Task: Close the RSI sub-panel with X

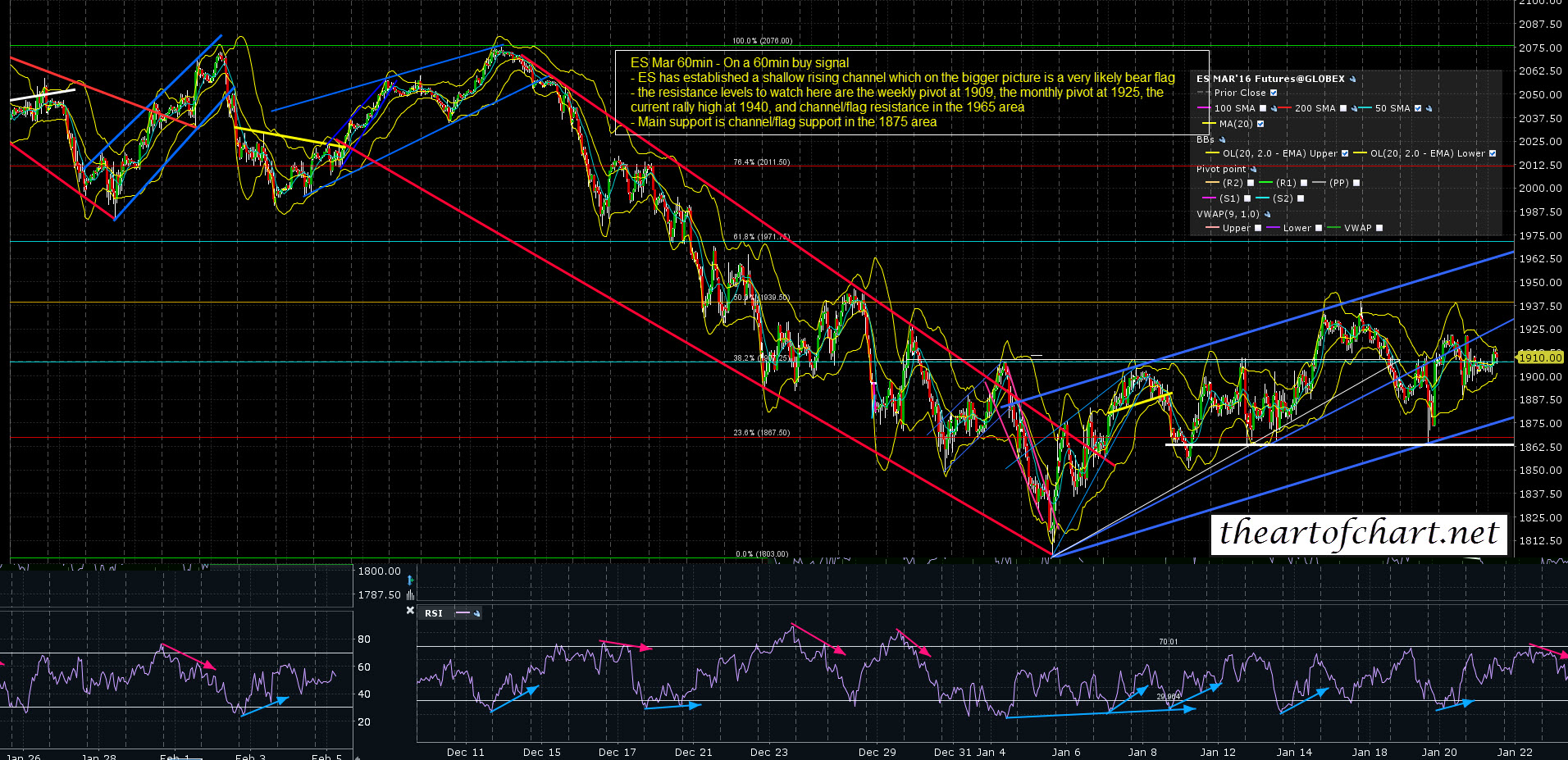Action: pos(410,611)
